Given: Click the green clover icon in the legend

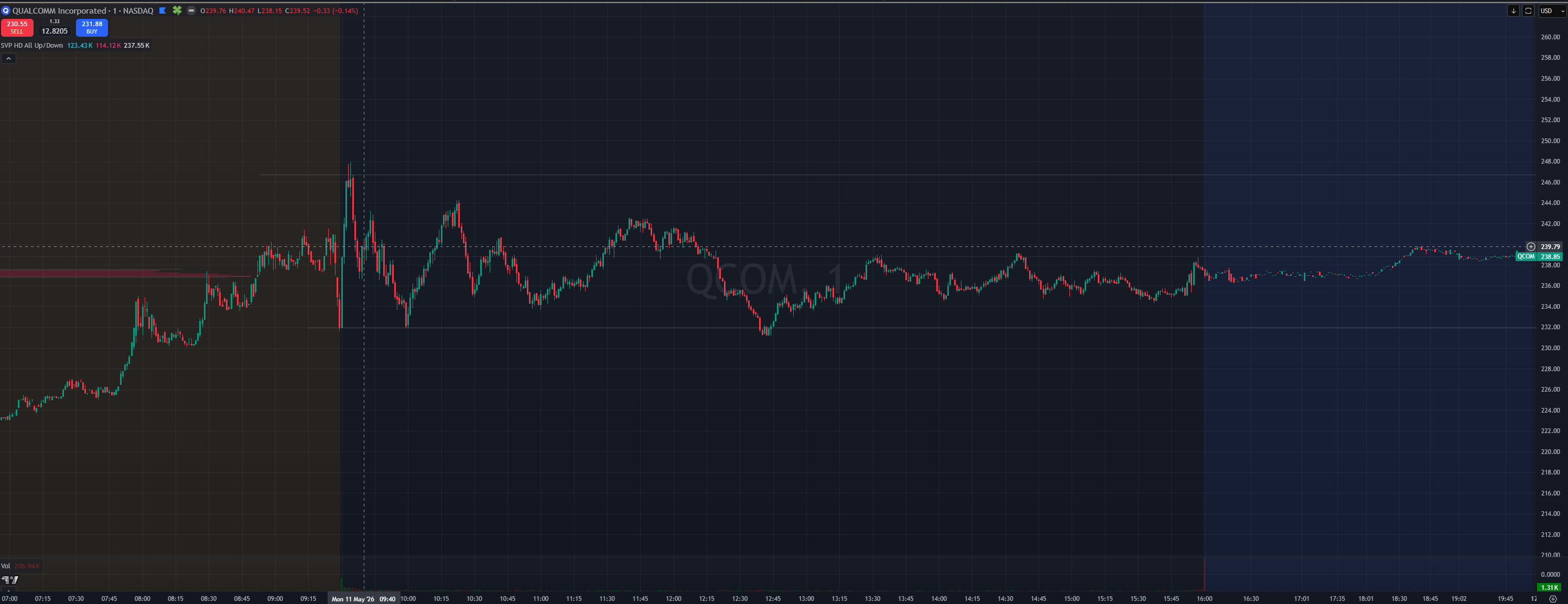Looking at the screenshot, I should (177, 10).
